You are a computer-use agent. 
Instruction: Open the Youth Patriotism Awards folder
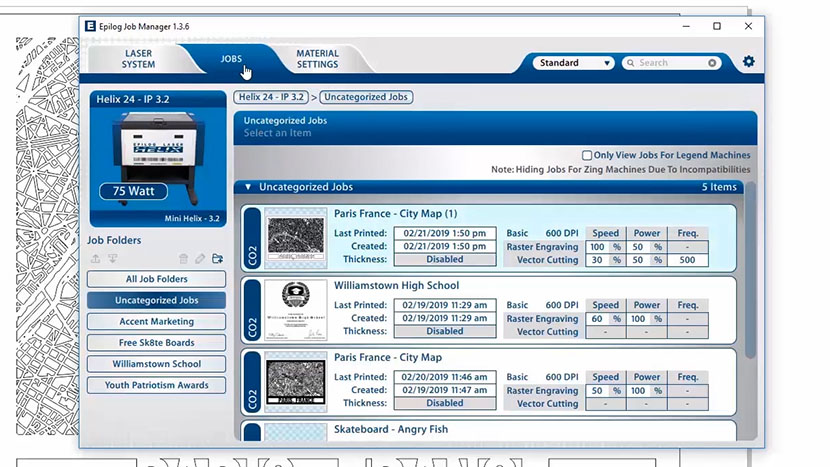pos(157,385)
